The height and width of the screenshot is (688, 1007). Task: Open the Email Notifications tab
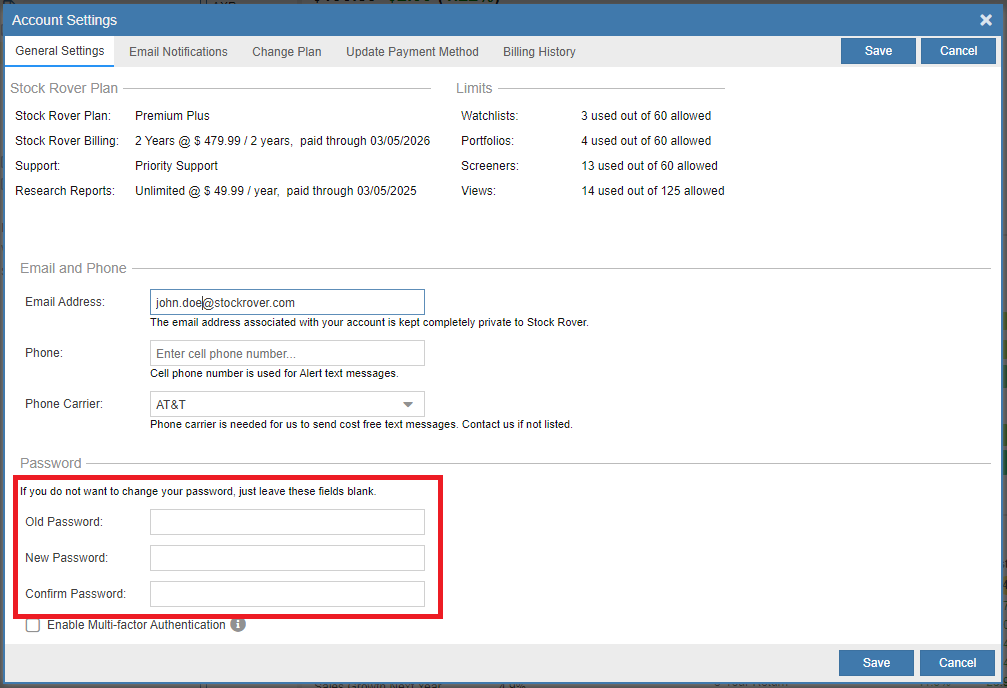tap(178, 52)
